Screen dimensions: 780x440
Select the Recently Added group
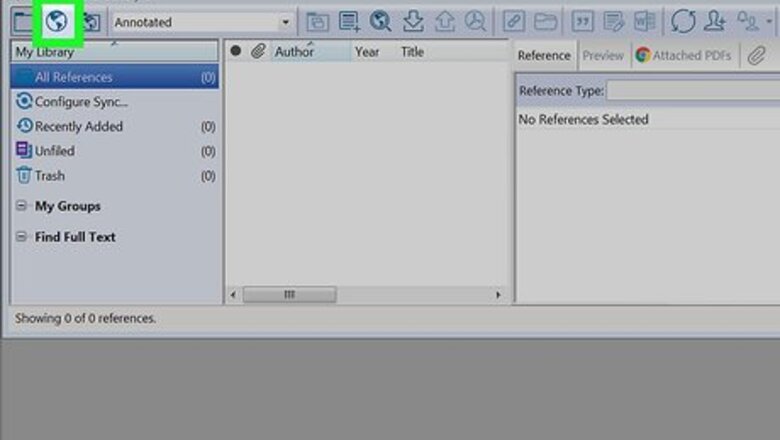coord(114,126)
